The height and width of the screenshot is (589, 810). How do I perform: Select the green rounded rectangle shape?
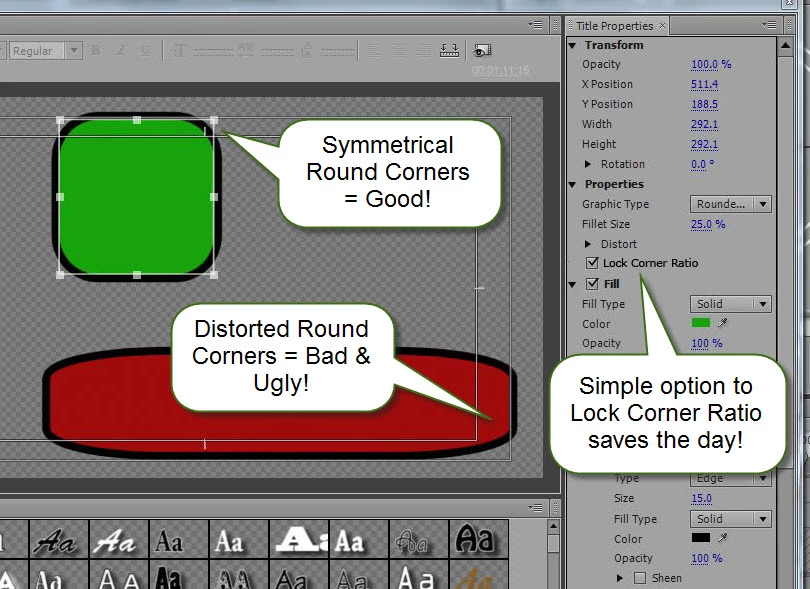tap(137, 197)
